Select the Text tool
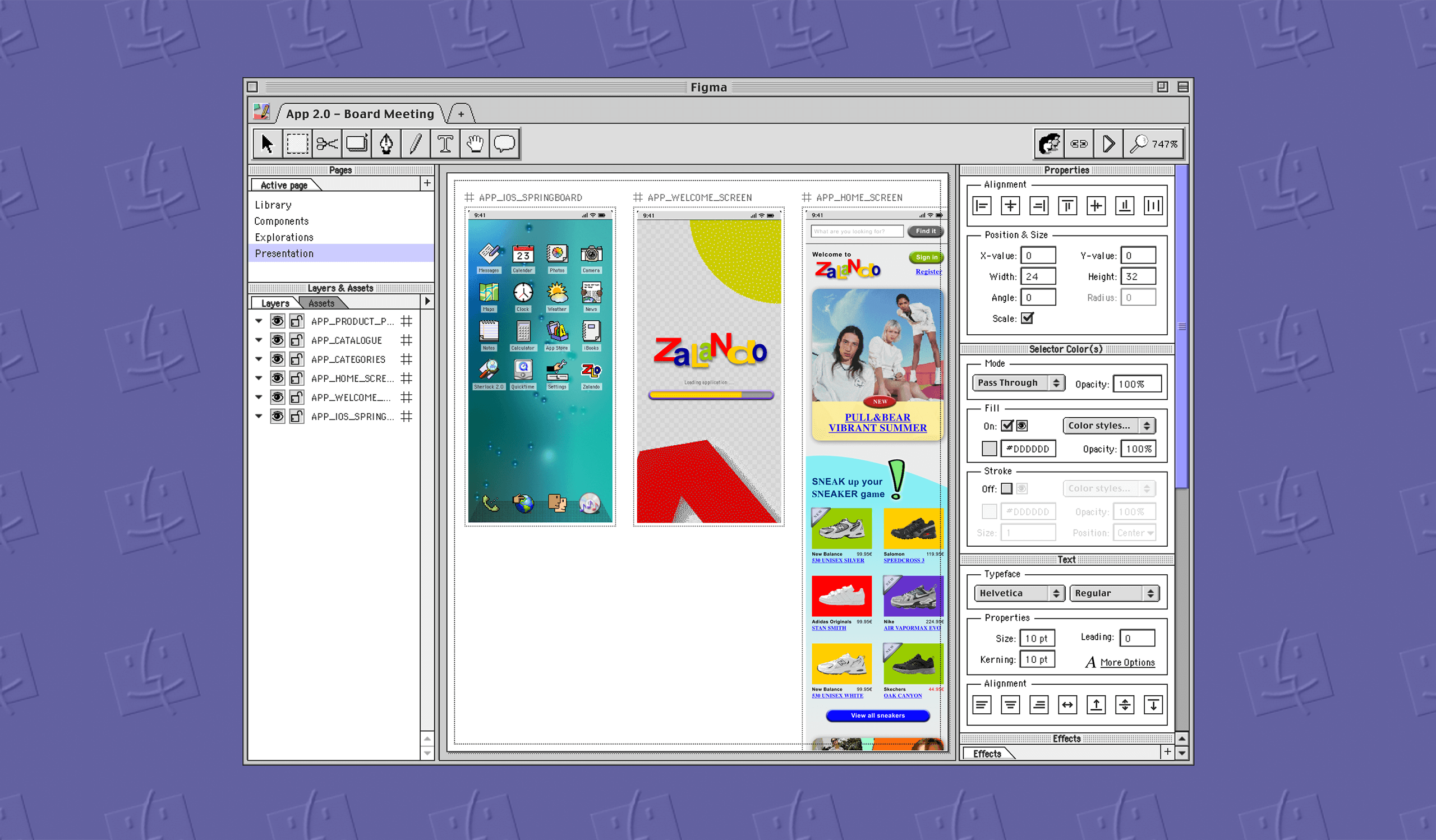1436x840 pixels. pos(445,144)
